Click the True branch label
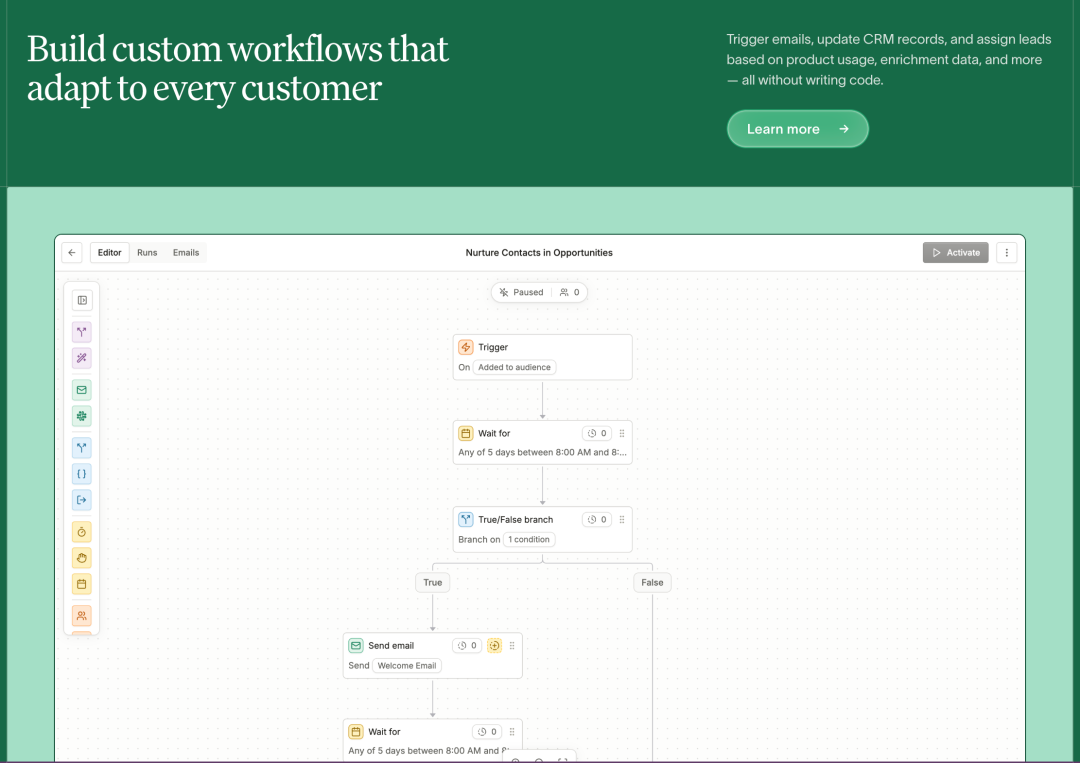Screen dimensions: 1080x763 click(x=433, y=583)
